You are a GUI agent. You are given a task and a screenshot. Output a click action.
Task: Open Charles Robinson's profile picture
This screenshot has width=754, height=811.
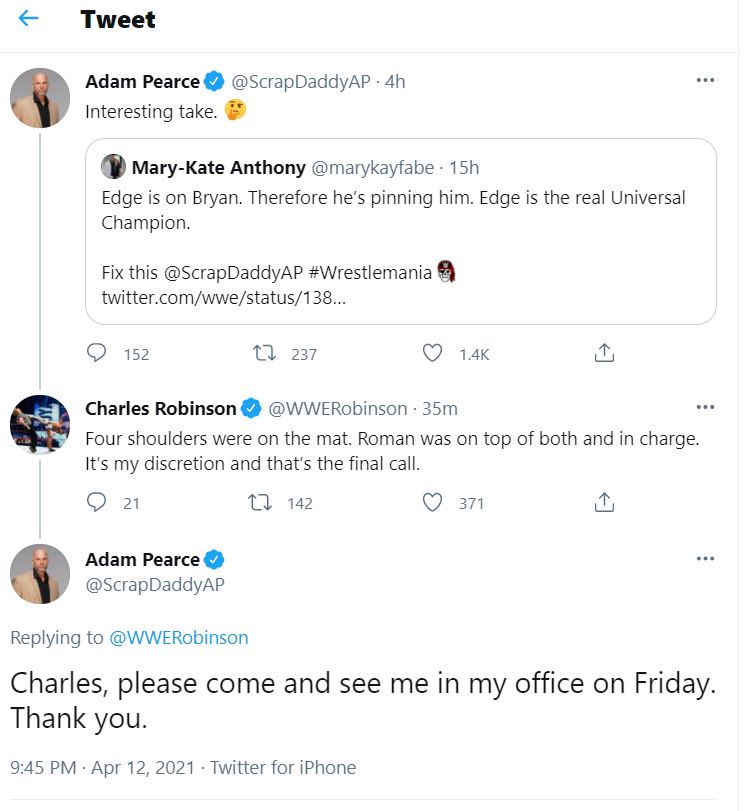tap(40, 424)
